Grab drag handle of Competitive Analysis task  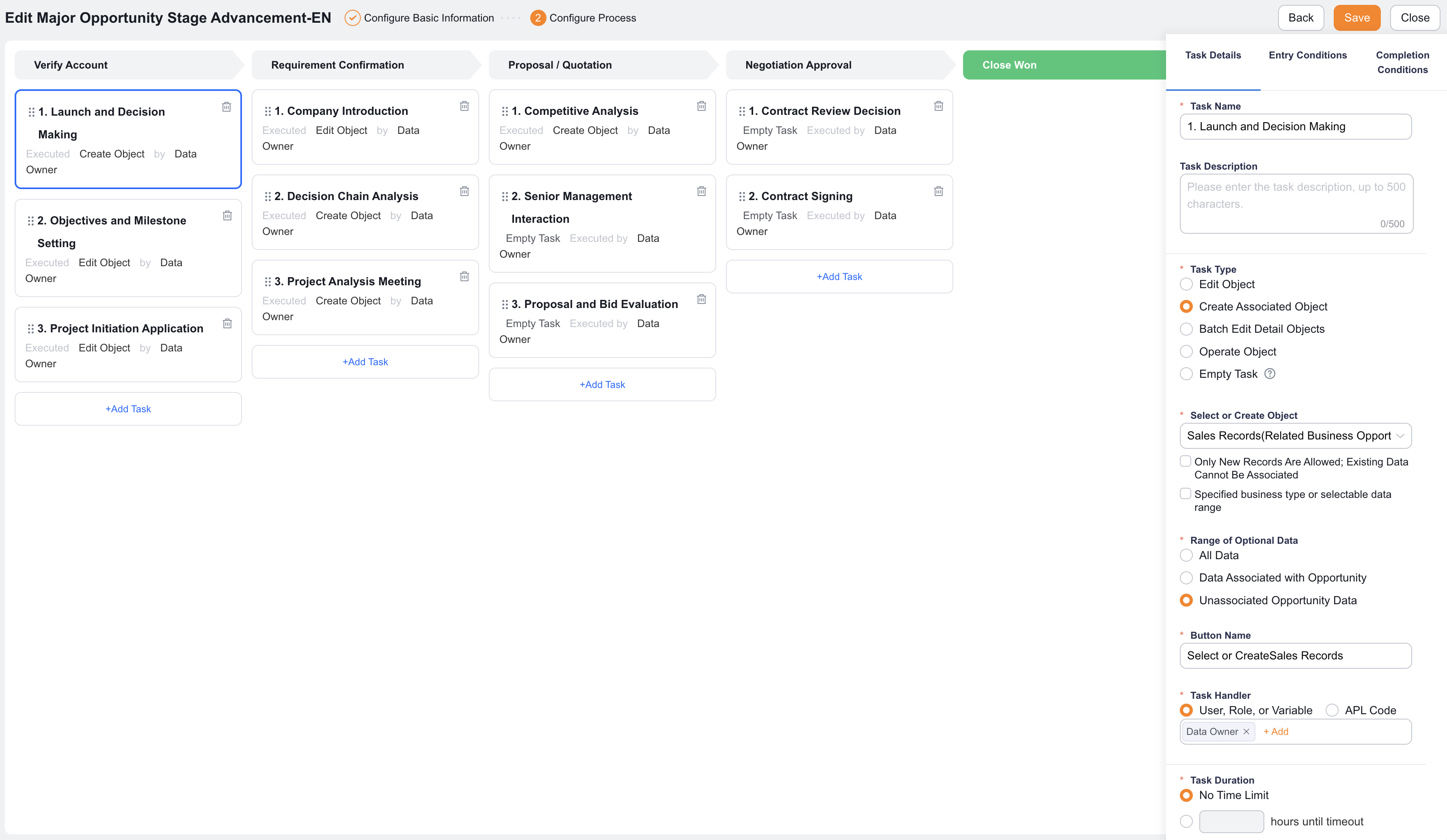click(x=505, y=111)
